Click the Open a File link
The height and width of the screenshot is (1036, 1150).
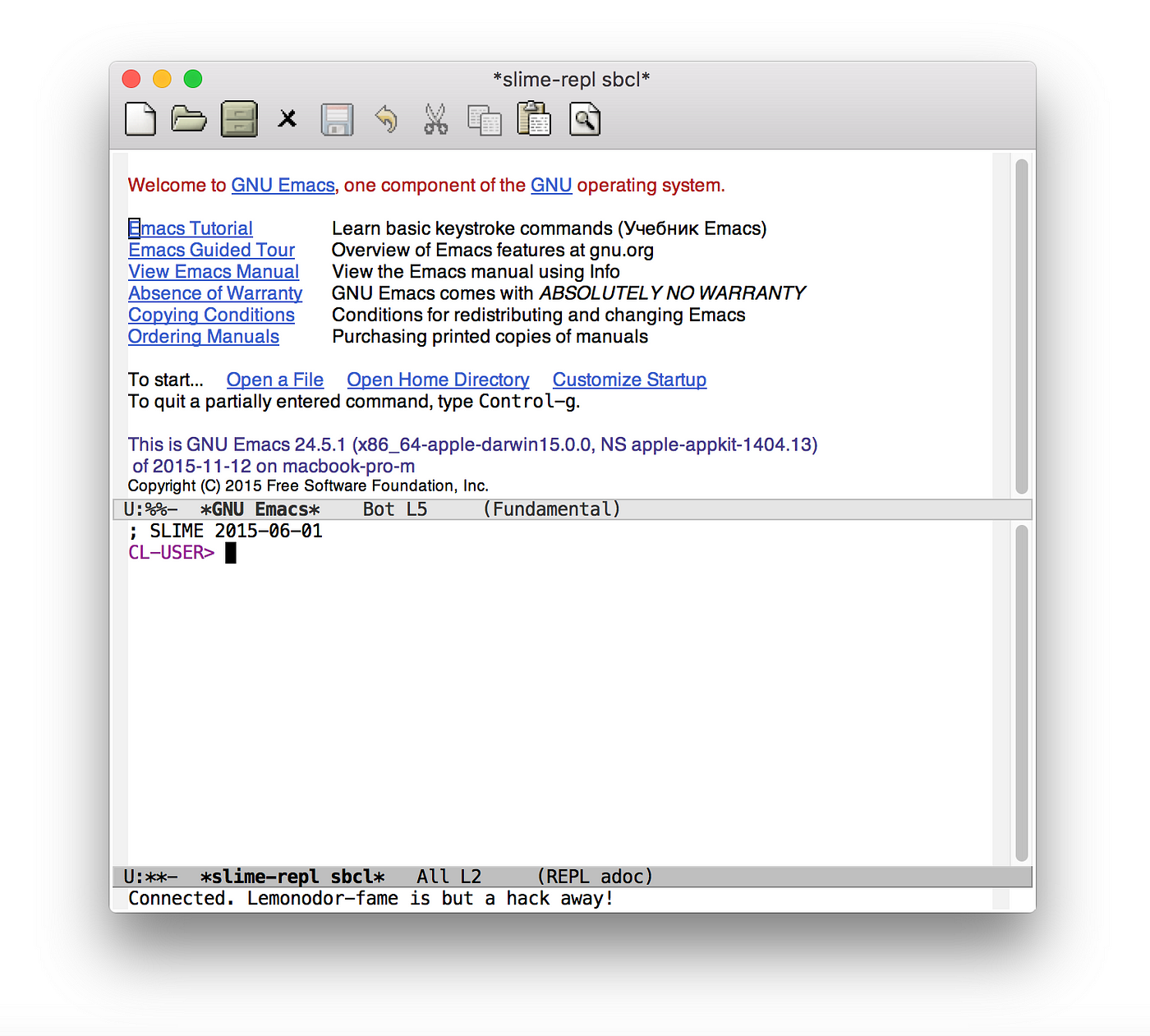coord(275,380)
